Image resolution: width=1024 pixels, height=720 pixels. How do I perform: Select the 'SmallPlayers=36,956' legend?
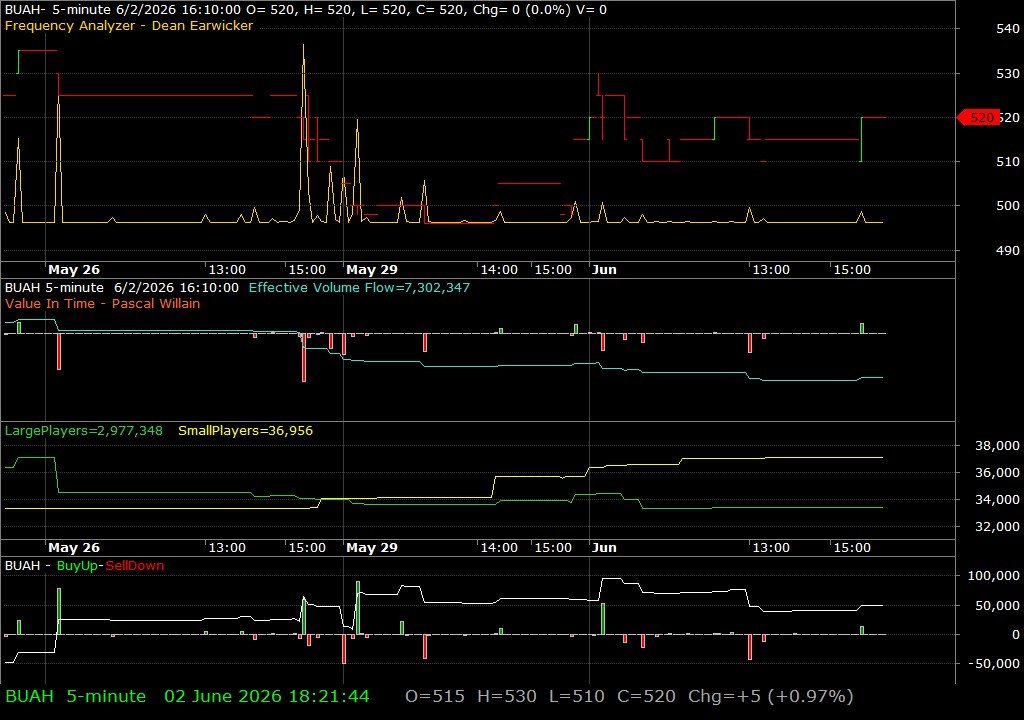[246, 431]
